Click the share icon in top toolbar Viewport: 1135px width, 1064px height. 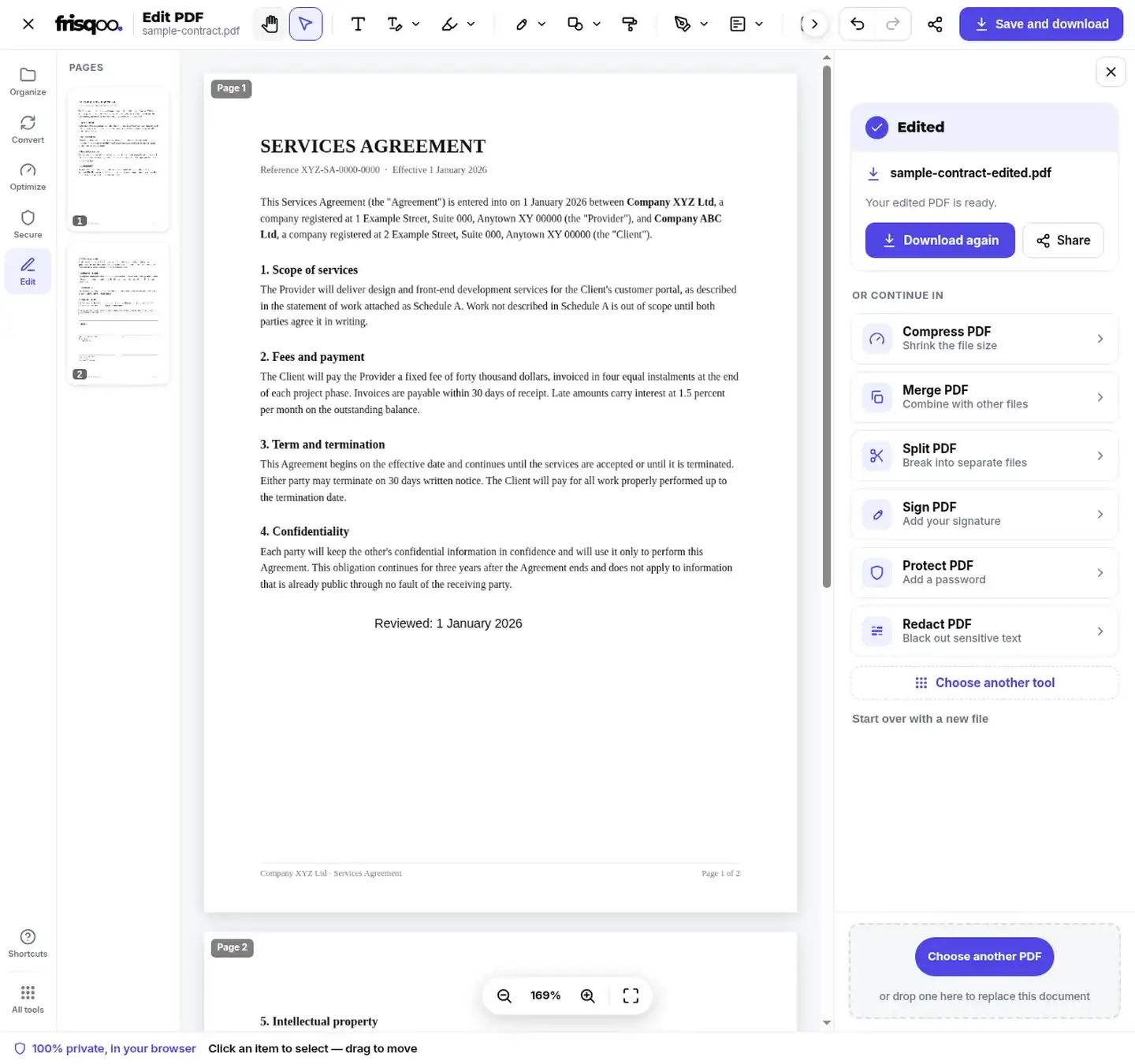point(935,24)
